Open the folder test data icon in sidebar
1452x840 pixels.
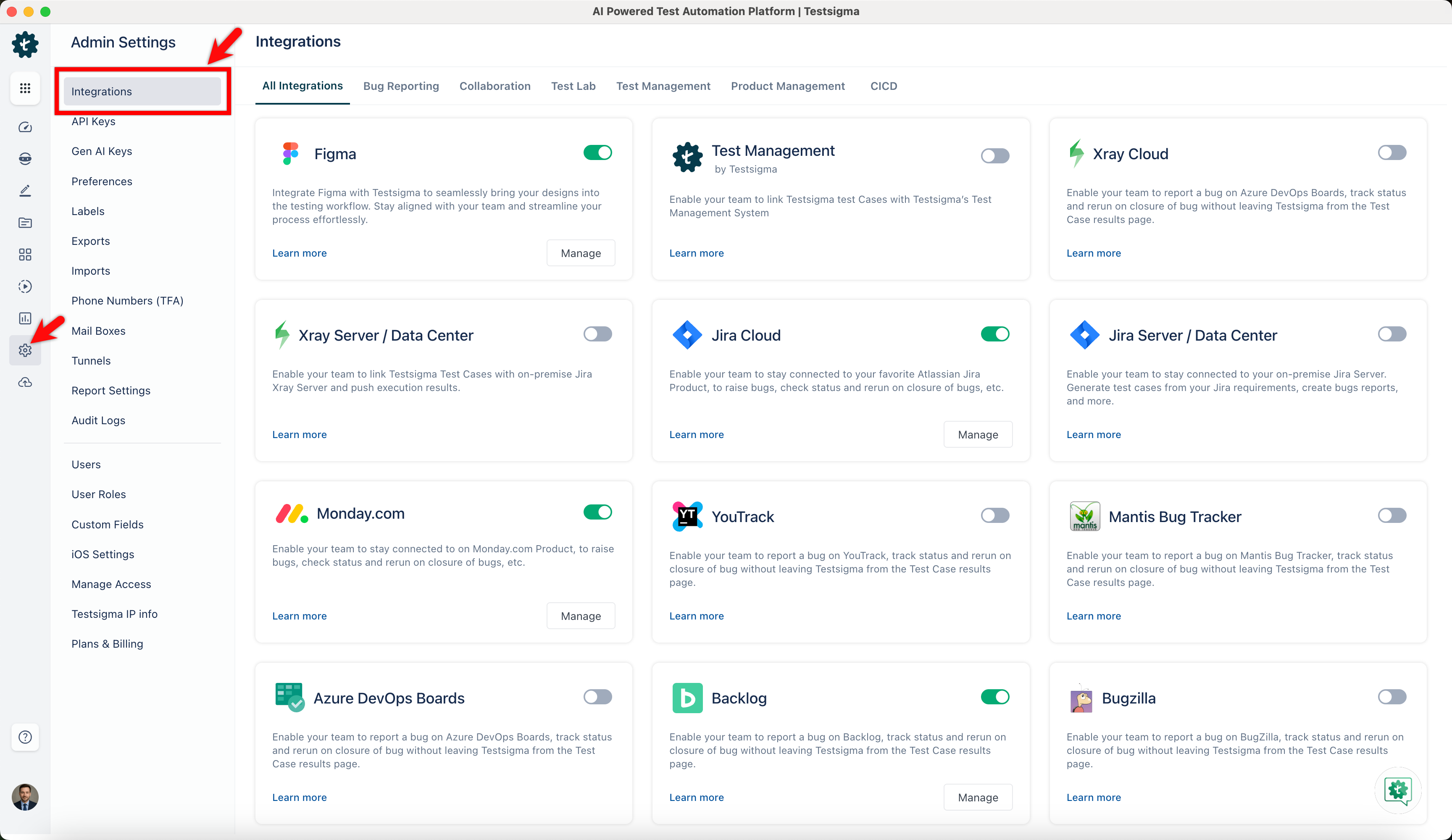25,223
